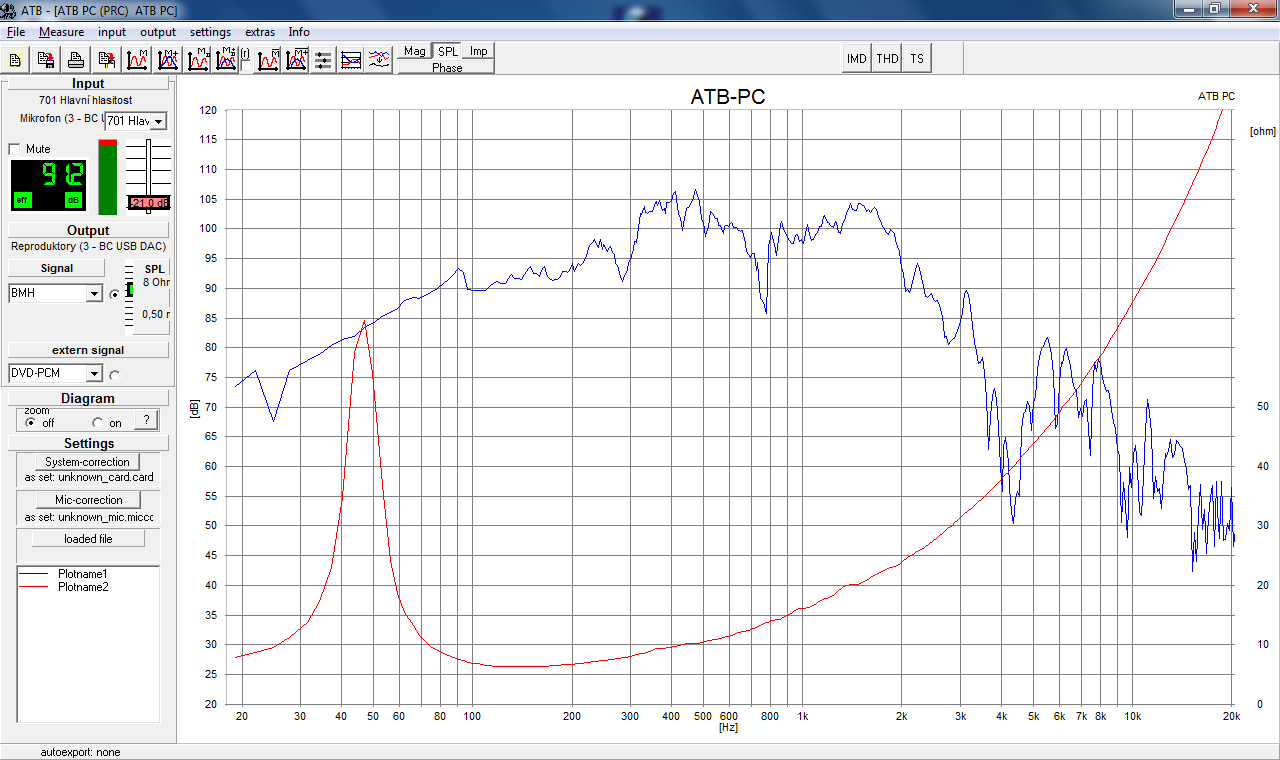This screenshot has width=1280, height=760.
Task: Toggle the Imp display mode button
Action: (x=479, y=52)
